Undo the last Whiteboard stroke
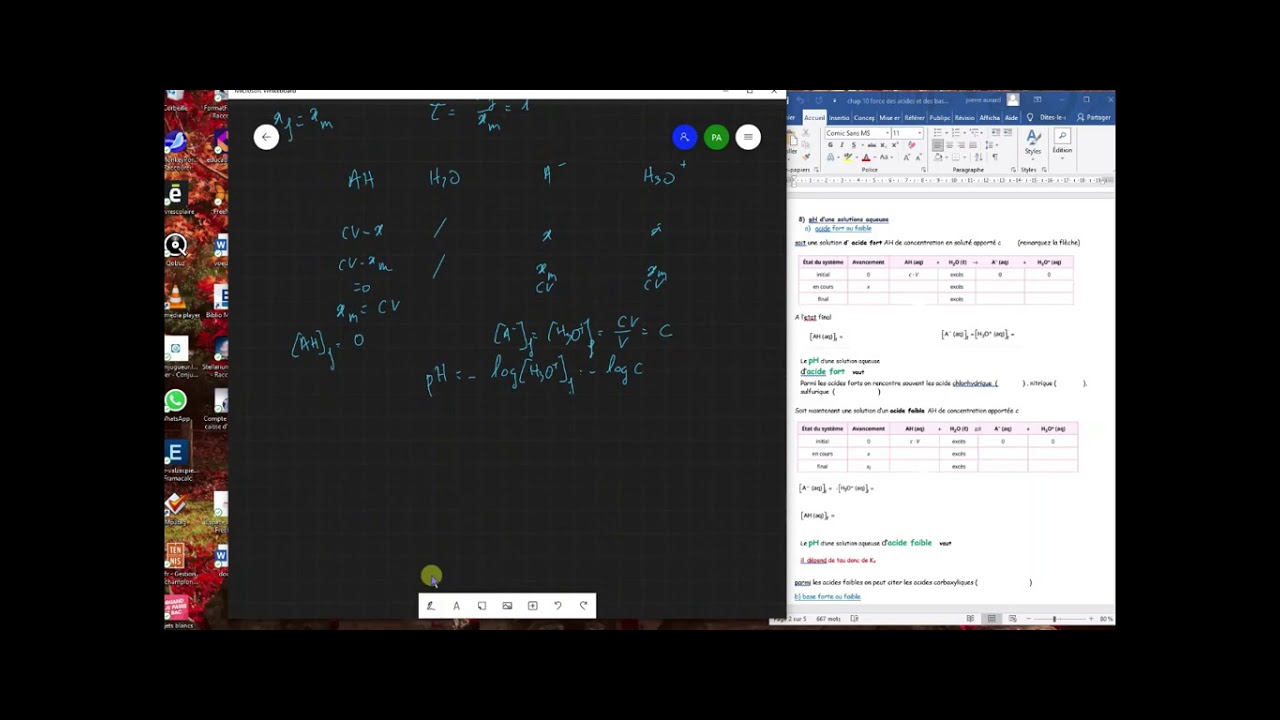Viewport: 1280px width, 720px height. pyautogui.click(x=558, y=606)
